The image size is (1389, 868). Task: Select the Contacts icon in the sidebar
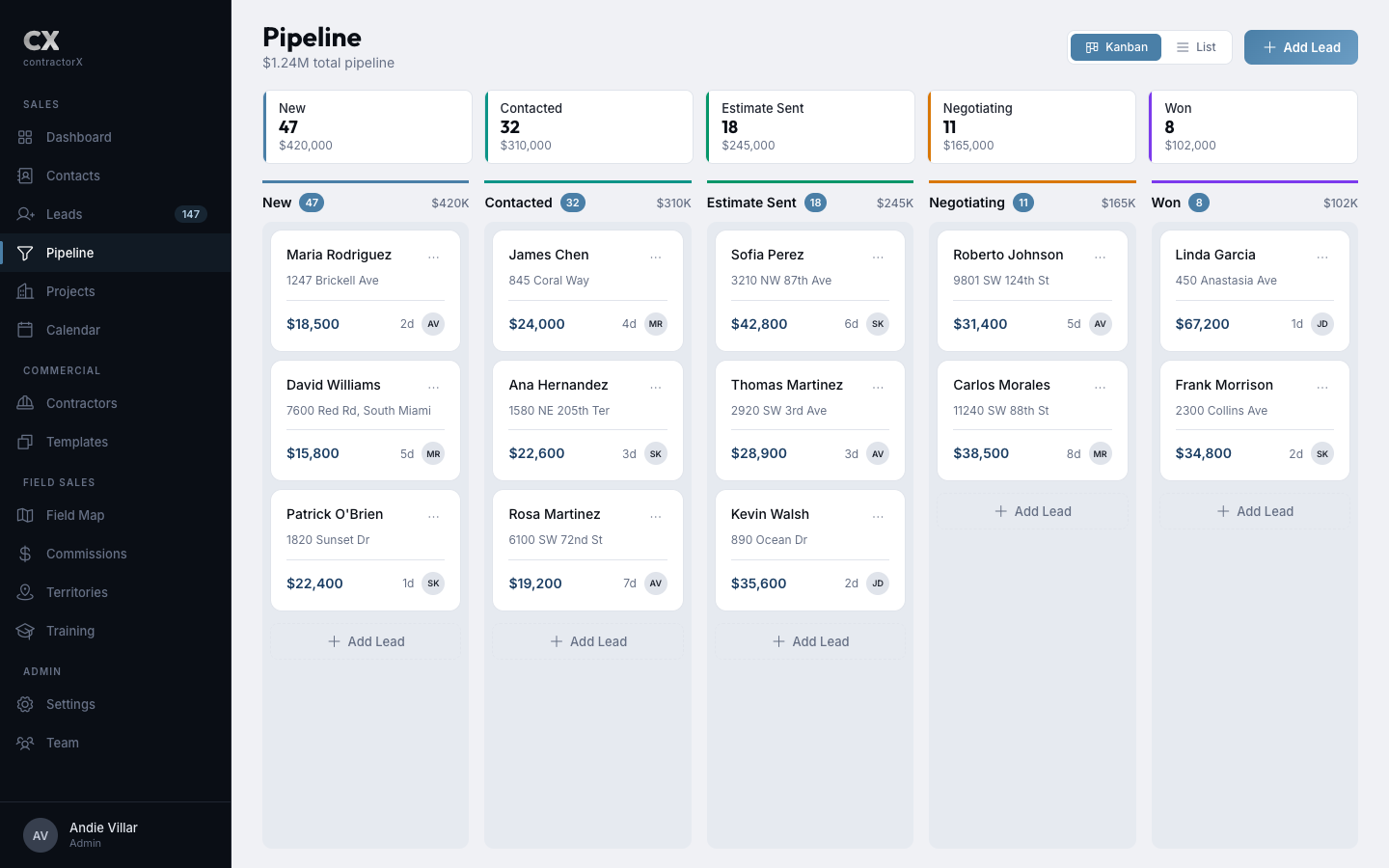tap(25, 176)
